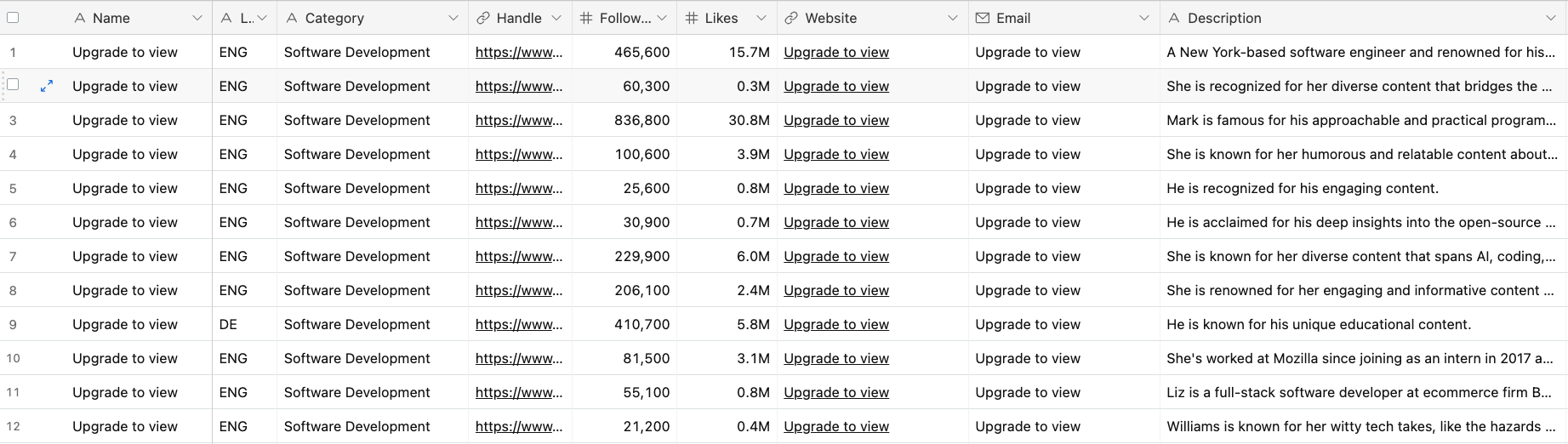Image resolution: width=1568 pixels, height=444 pixels.
Task: Open the Category column dropdown menu
Action: point(453,18)
